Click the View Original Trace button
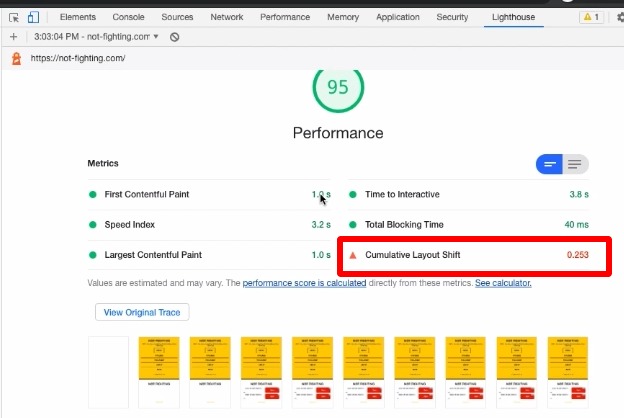 pyautogui.click(x=142, y=313)
